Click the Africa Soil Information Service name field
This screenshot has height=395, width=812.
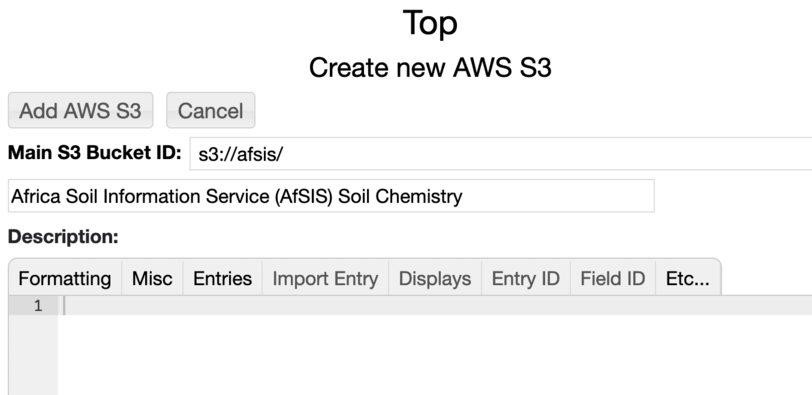(x=331, y=196)
